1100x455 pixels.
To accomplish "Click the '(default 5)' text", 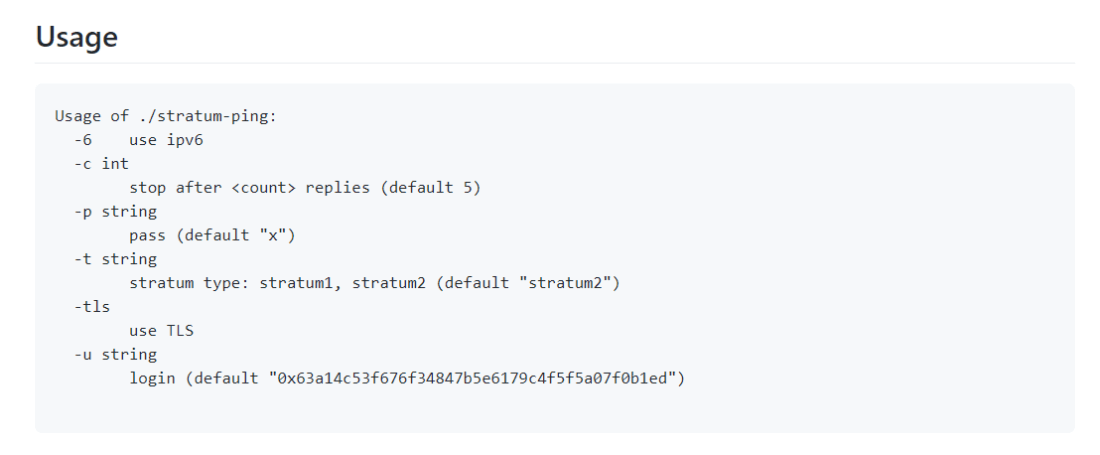I will tap(434, 188).
